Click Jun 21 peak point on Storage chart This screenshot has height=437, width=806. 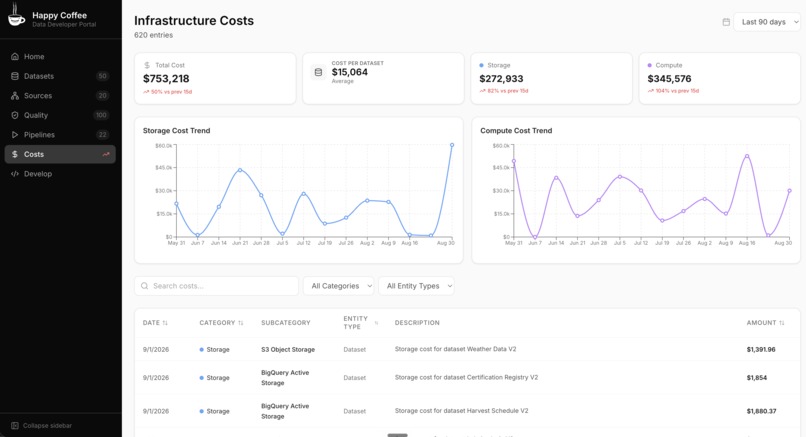(240, 170)
